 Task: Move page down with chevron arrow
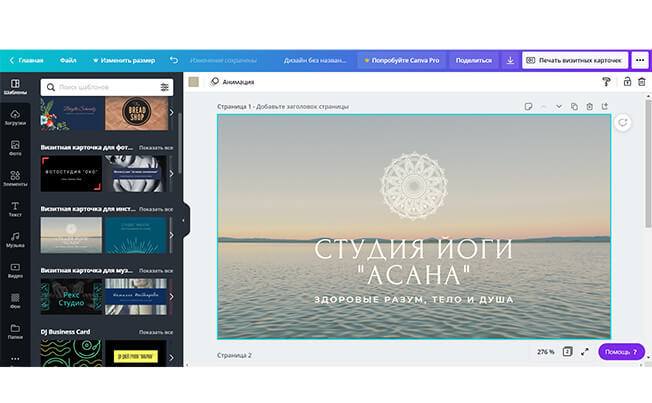559,106
